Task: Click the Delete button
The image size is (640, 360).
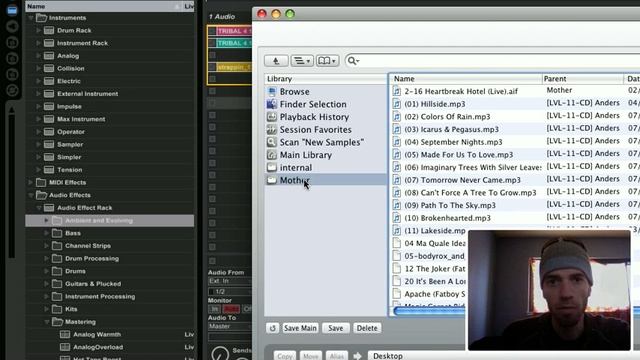Action: 367,328
